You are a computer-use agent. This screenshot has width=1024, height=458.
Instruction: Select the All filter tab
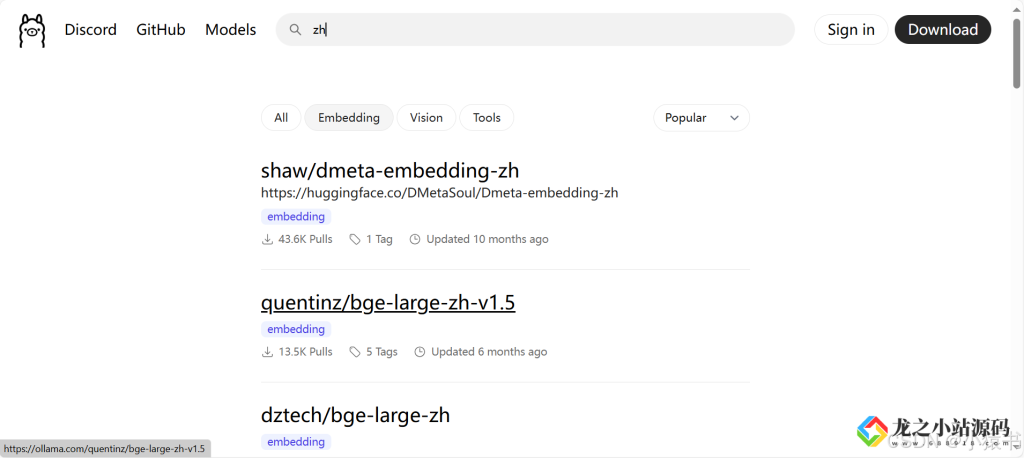pos(281,118)
